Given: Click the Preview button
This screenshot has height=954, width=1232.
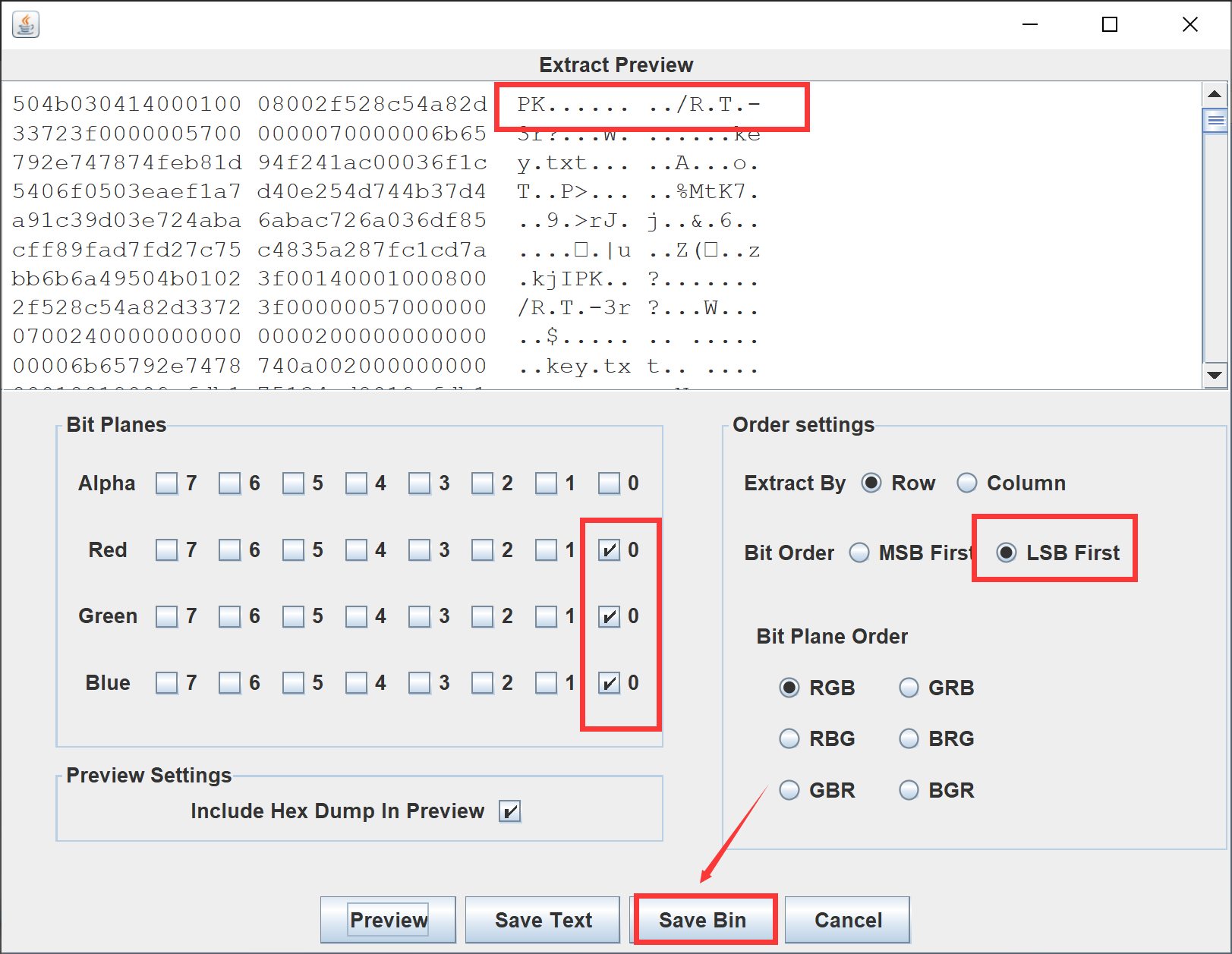Looking at the screenshot, I should point(388,920).
